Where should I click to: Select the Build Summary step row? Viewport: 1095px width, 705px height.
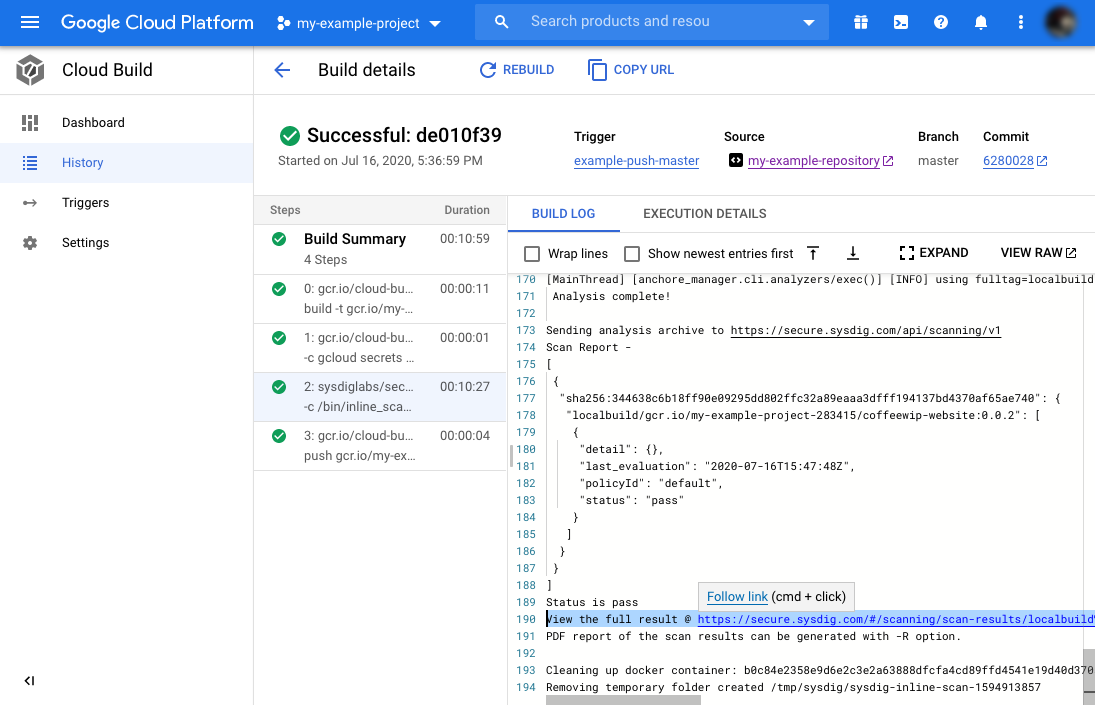(x=380, y=249)
